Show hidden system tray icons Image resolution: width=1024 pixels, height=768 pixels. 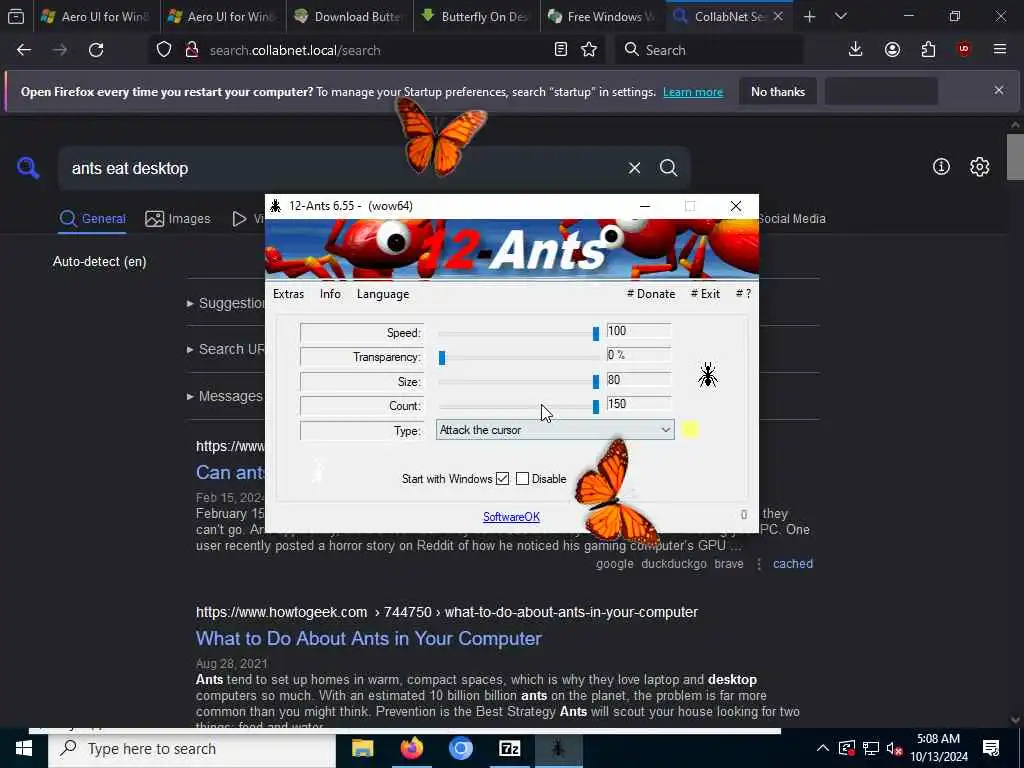point(823,748)
